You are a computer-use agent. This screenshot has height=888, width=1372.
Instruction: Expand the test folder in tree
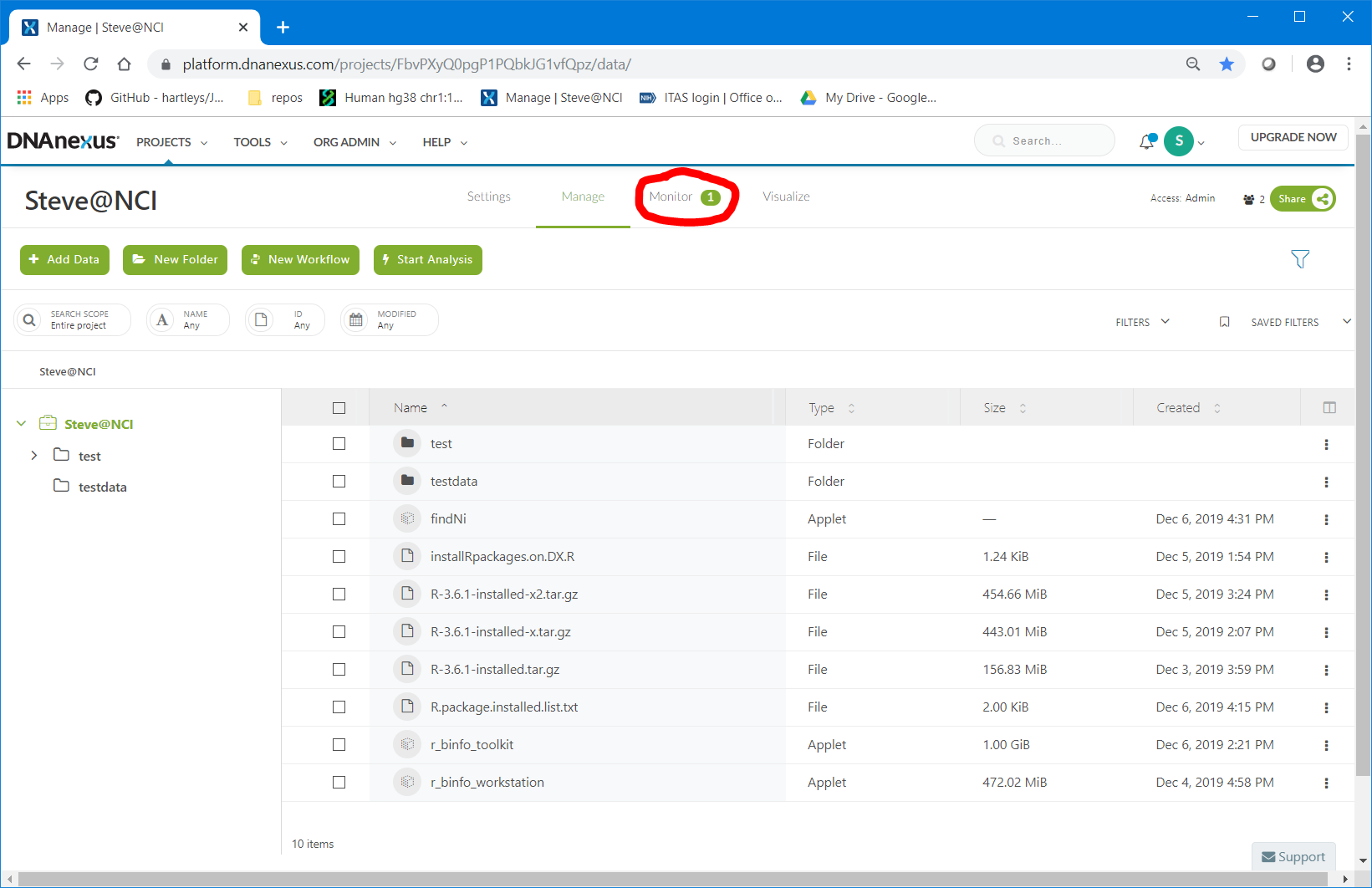(x=34, y=456)
